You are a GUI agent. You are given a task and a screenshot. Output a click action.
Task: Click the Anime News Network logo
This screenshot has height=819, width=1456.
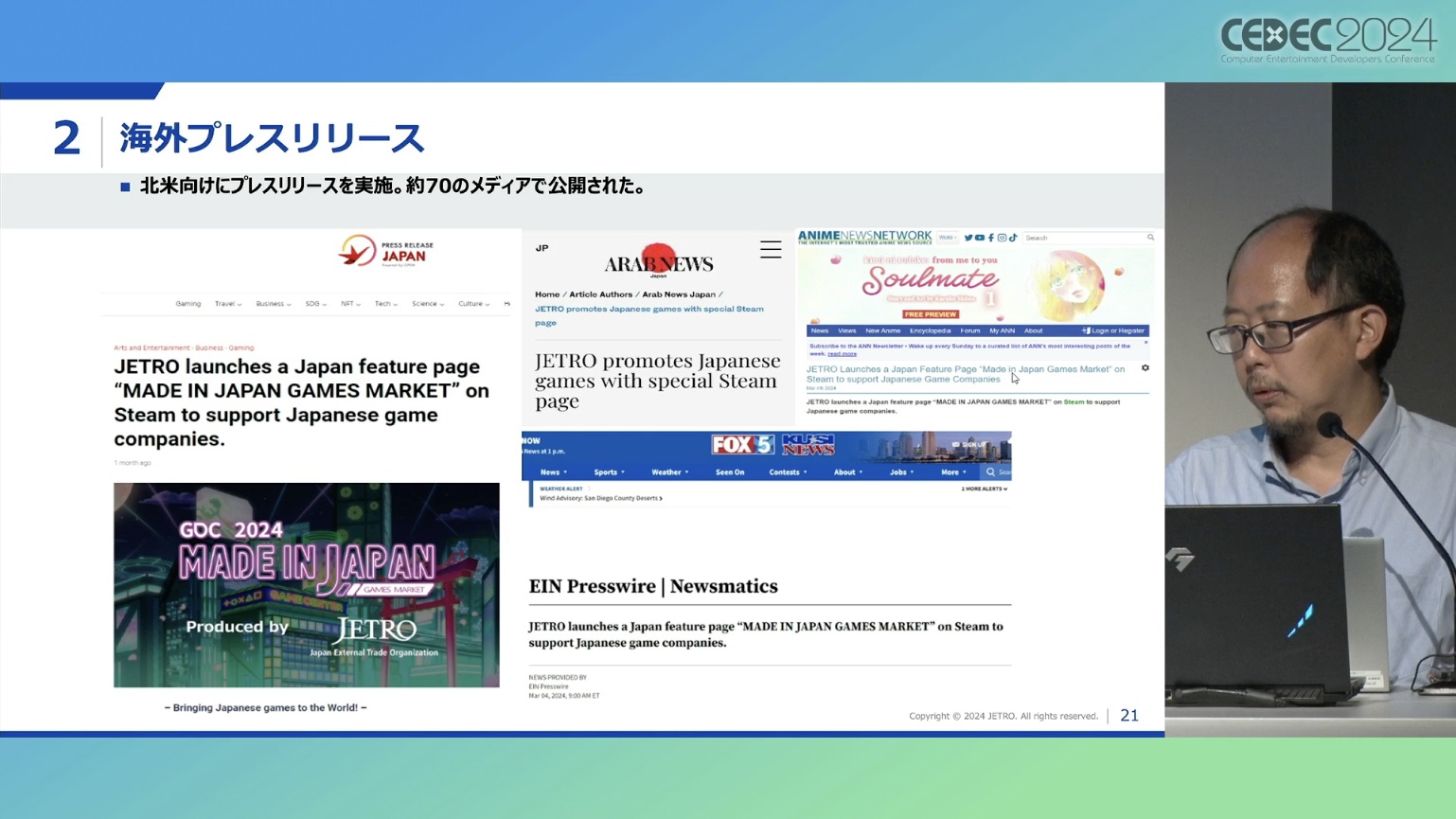tap(864, 237)
